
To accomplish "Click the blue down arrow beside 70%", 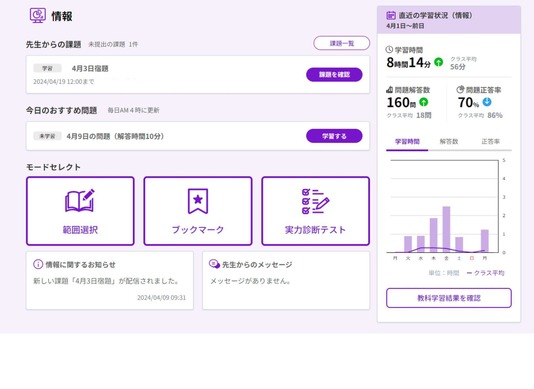I will coord(487,102).
